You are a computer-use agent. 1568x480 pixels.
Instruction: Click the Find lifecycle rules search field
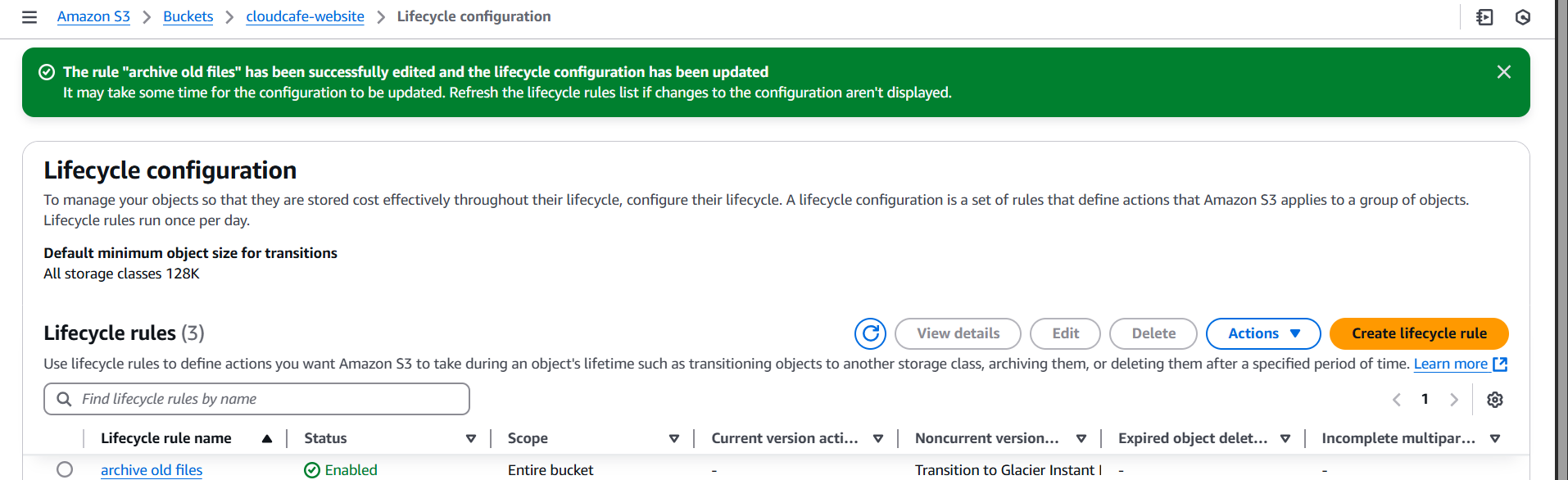click(x=256, y=399)
